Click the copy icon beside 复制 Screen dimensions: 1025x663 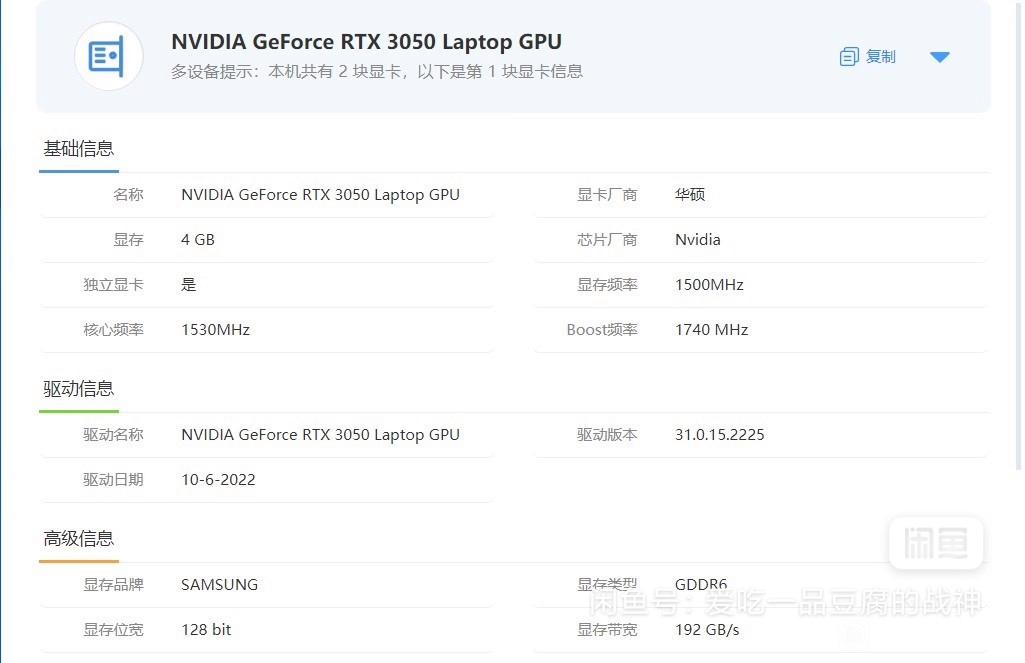(x=849, y=57)
